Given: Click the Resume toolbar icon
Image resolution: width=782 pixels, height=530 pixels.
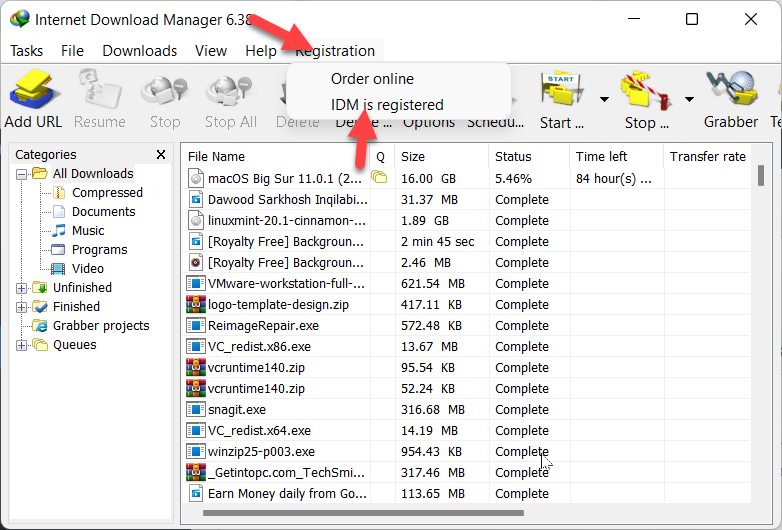Looking at the screenshot, I should [x=100, y=93].
